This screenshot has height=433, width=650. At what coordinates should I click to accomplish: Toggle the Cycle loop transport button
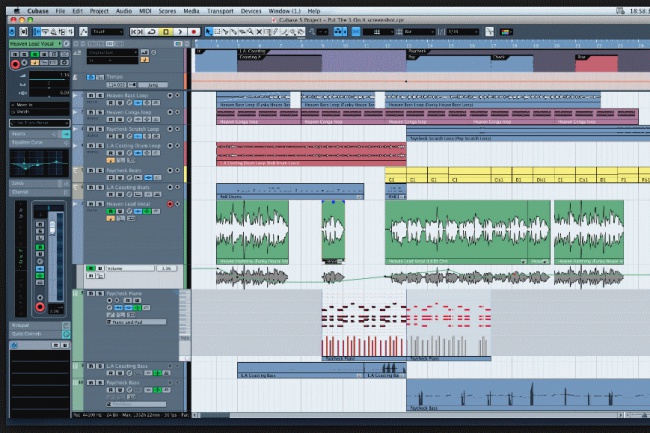(152, 32)
